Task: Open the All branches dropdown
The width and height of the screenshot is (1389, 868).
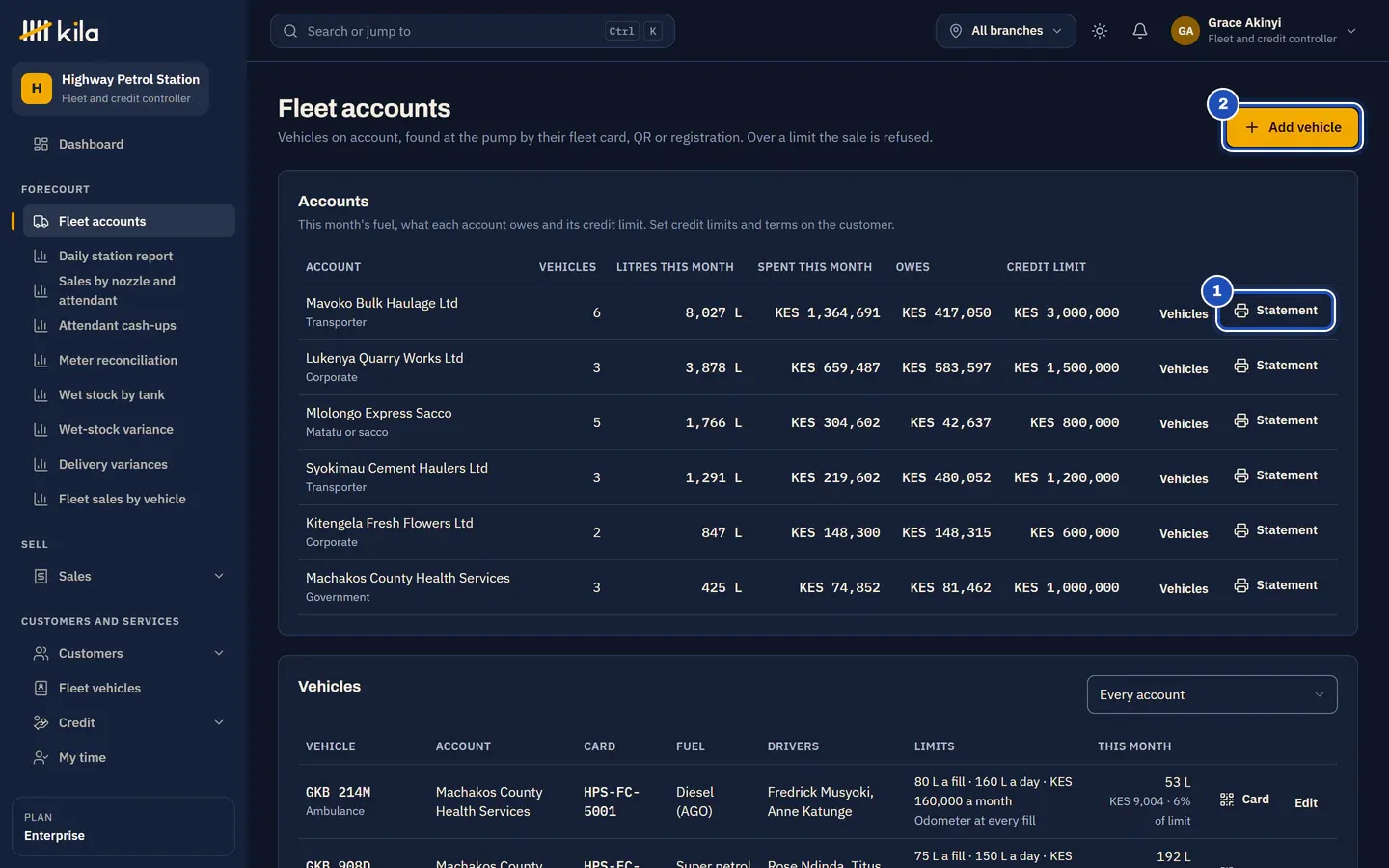Action: [x=1006, y=31]
